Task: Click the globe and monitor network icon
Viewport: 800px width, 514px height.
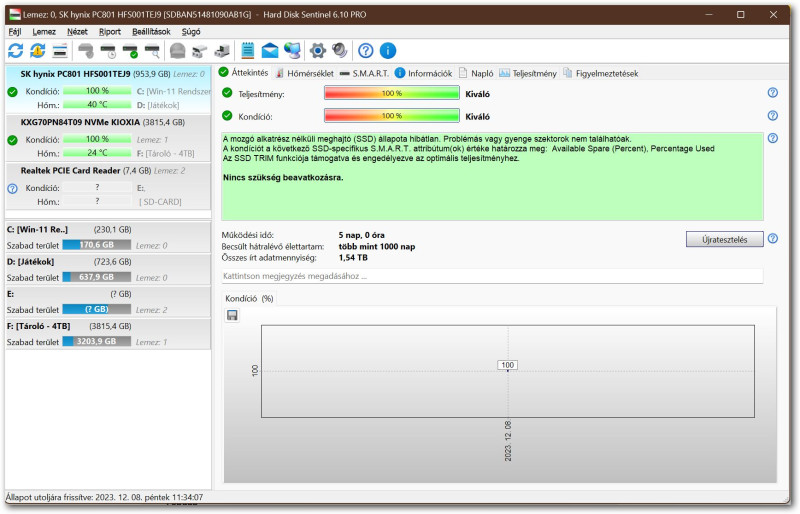Action: point(292,51)
